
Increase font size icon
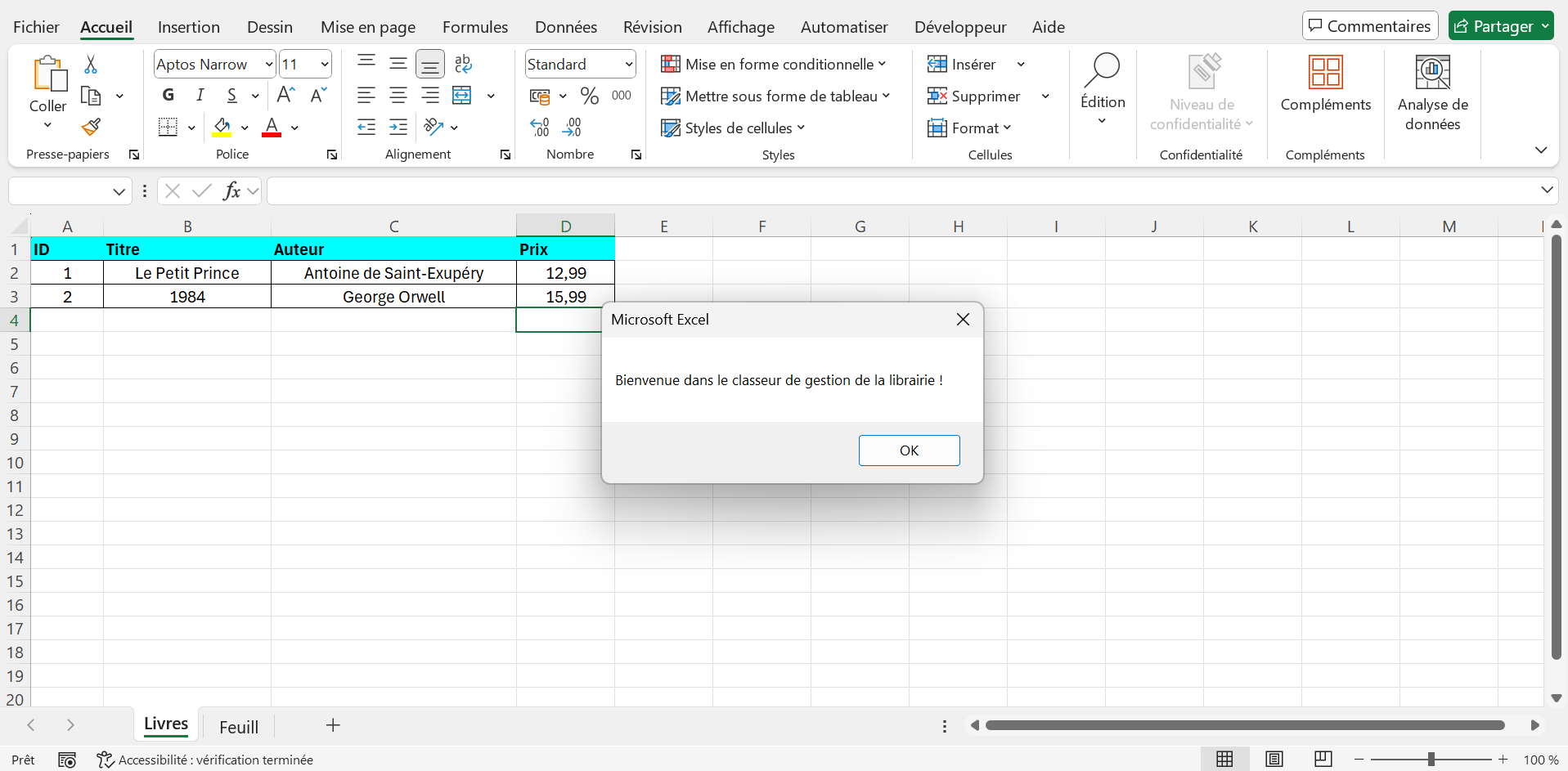click(x=285, y=95)
